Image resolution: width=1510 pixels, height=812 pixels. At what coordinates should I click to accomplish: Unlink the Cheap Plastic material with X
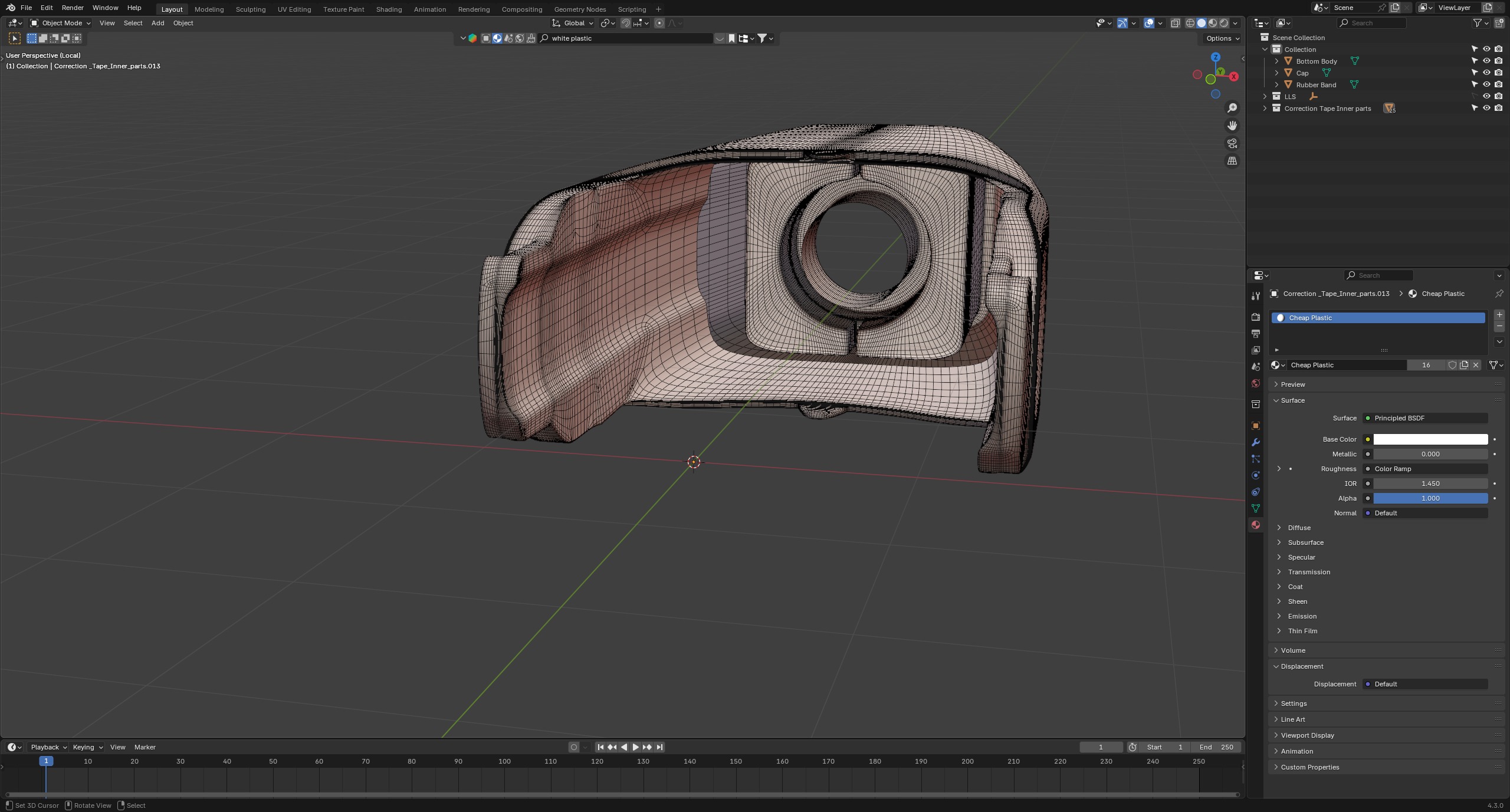click(1476, 365)
